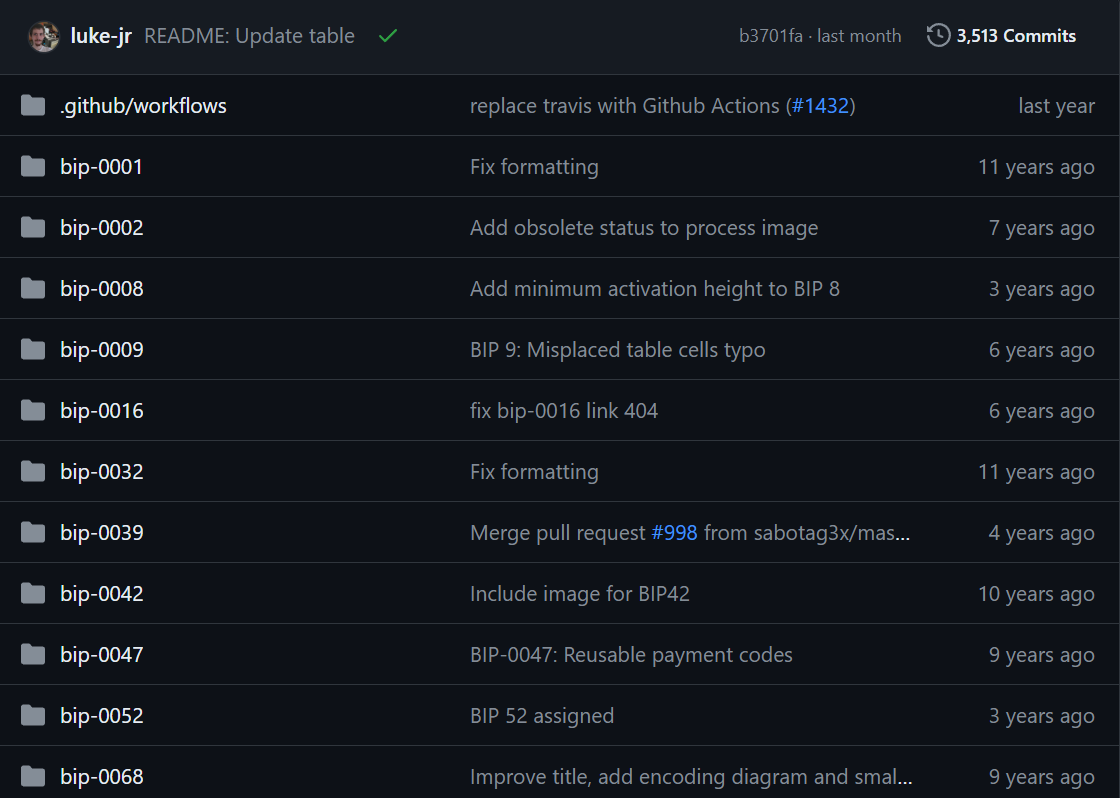Open pull request #998 link
The height and width of the screenshot is (798, 1120).
674,533
